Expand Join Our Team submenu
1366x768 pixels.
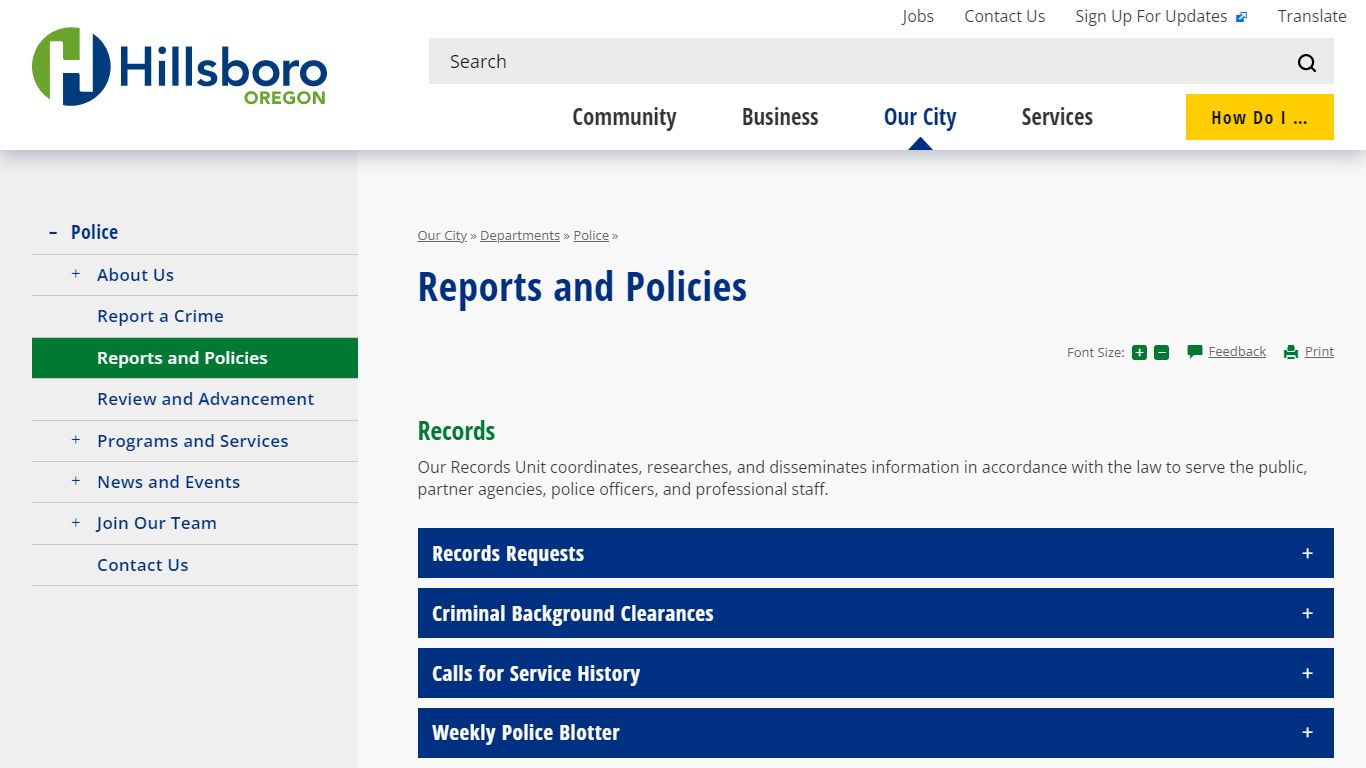[75, 522]
